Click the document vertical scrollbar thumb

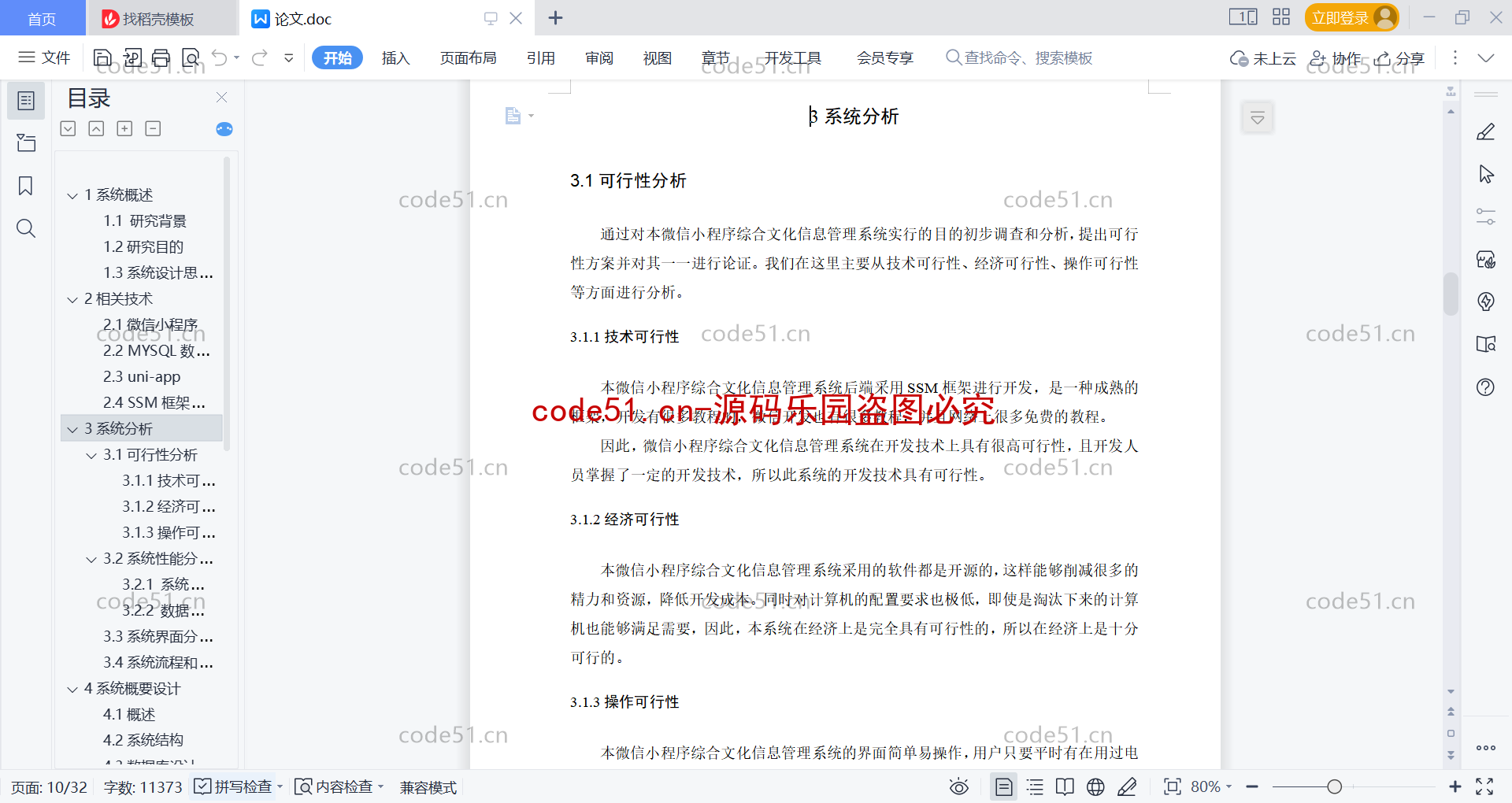pos(1451,294)
